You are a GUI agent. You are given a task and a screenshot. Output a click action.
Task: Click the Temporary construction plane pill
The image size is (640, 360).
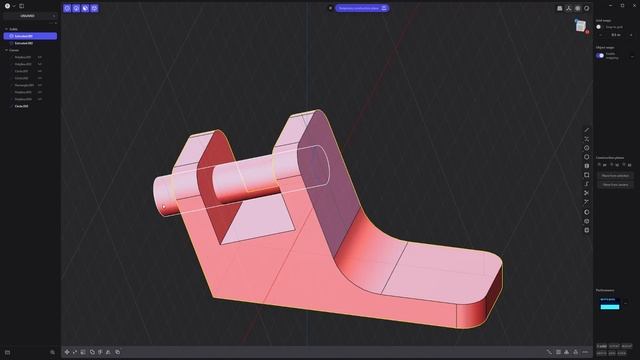362,8
